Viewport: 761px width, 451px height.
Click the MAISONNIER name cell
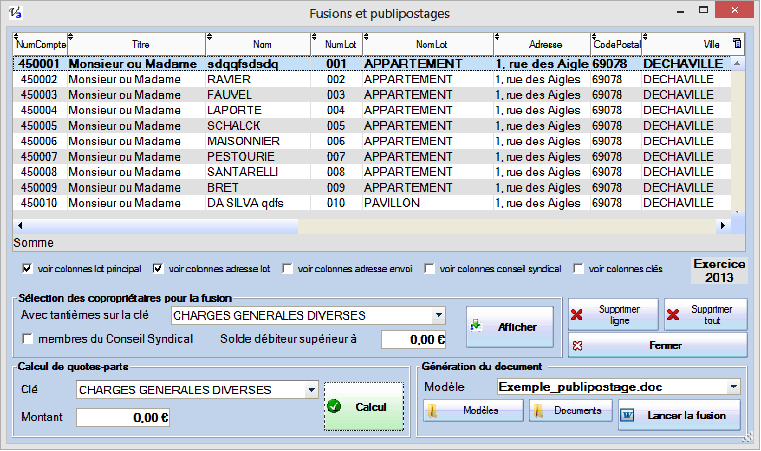coord(257,141)
